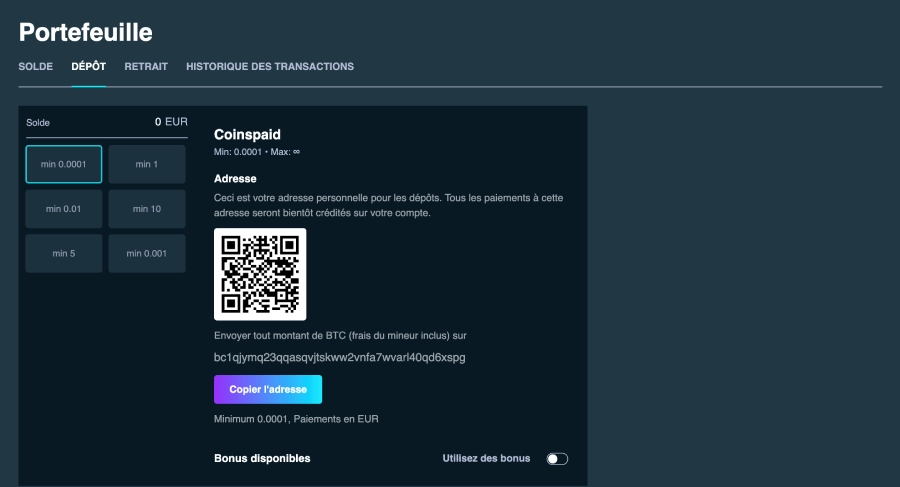Screen dimensions: 900x487
Task: Click the Bonus disponibles label
Action: point(262,459)
